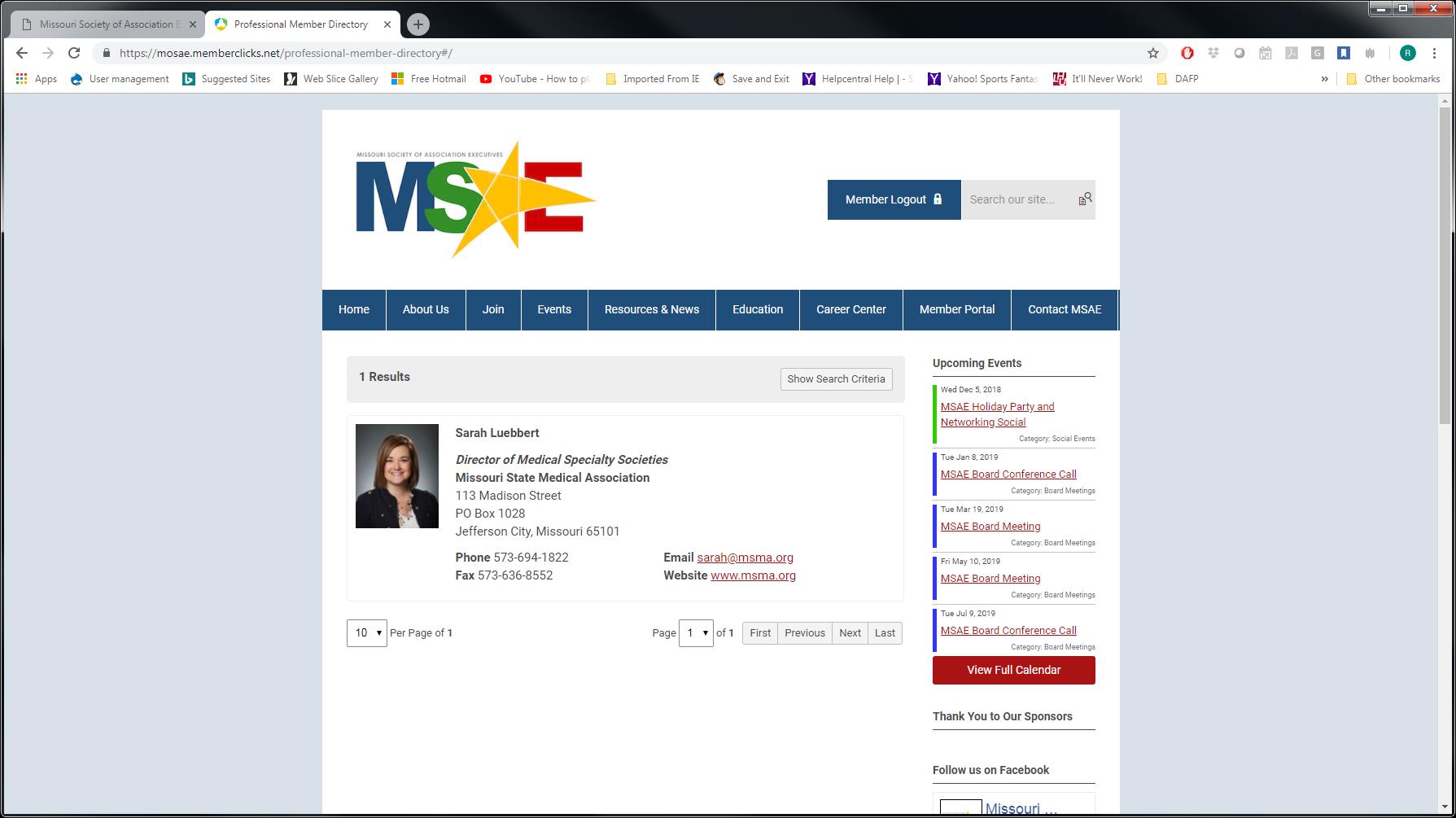The width and height of the screenshot is (1456, 818).
Task: Click the site search magnifier icon
Action: click(1085, 199)
